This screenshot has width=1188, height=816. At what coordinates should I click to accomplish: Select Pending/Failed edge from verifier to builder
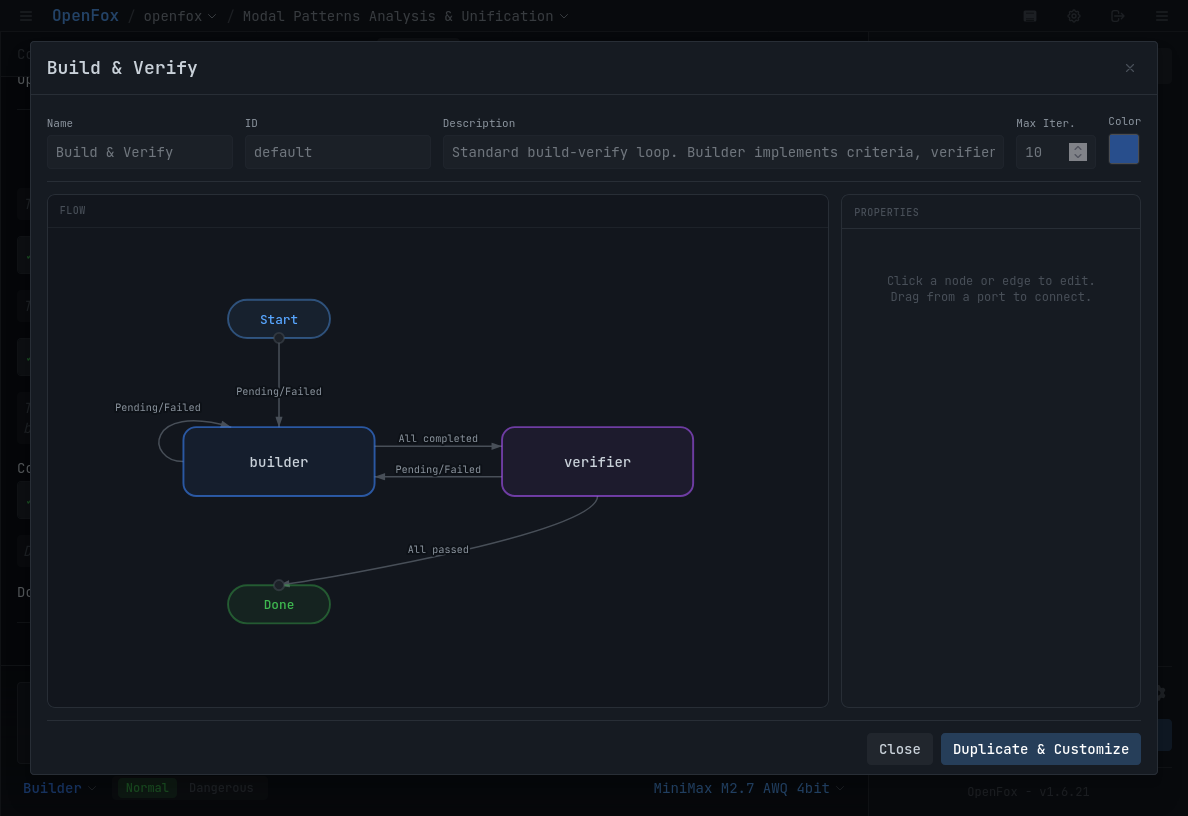[438, 470]
